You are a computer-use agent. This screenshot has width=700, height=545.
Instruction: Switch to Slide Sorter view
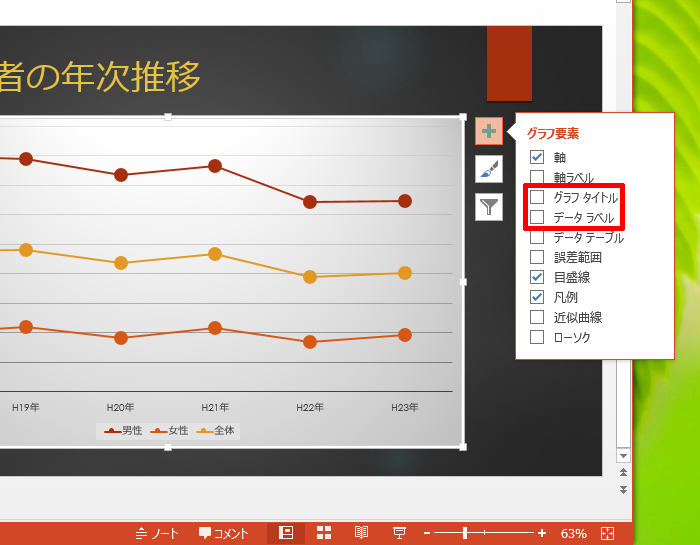point(324,533)
